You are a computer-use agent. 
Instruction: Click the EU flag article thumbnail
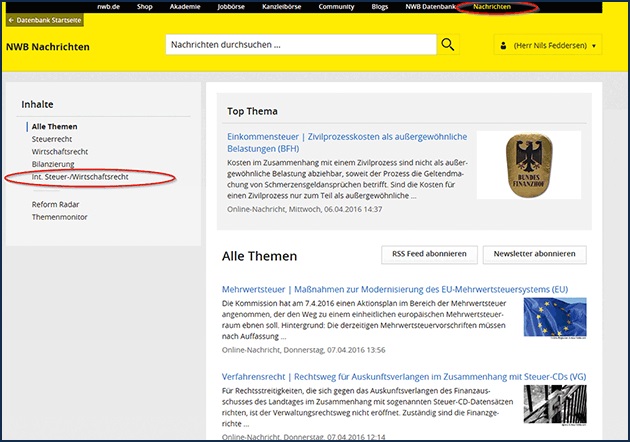555,316
